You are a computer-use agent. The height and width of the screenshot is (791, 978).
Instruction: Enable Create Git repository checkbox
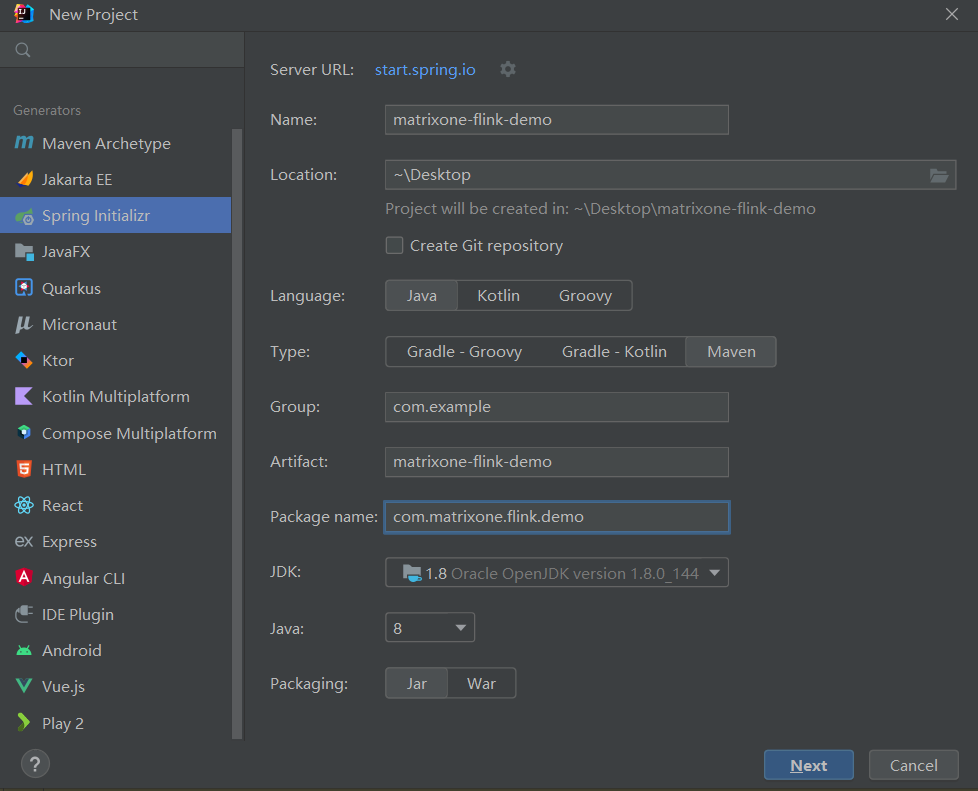[395, 246]
